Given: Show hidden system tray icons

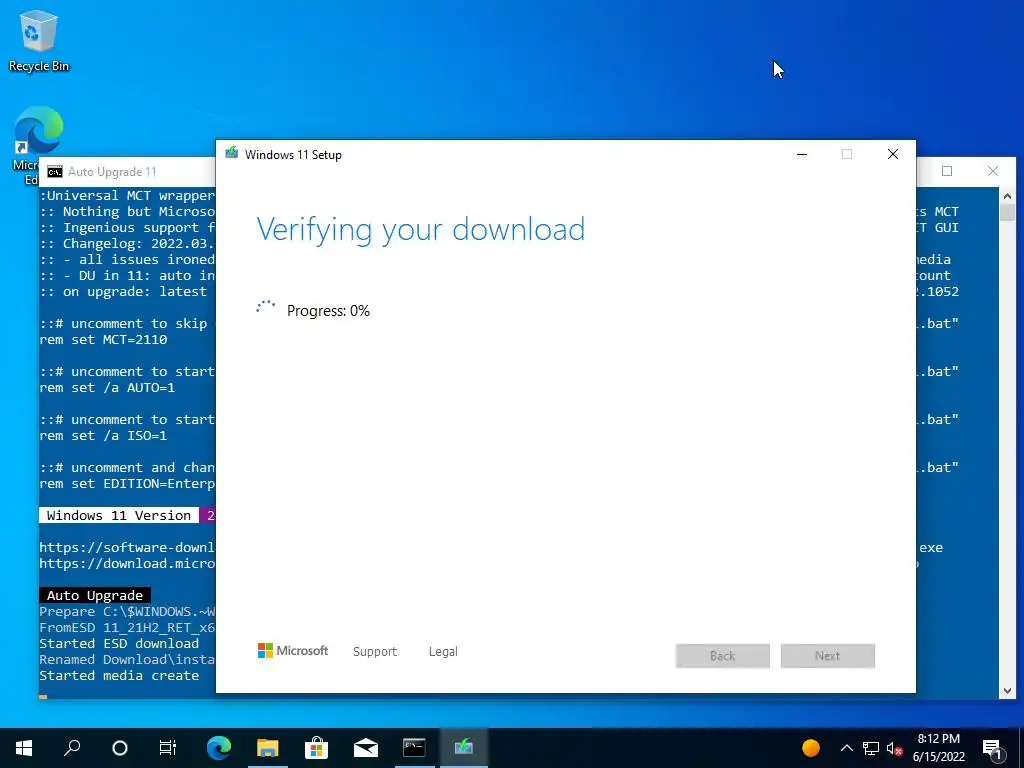Looking at the screenshot, I should tap(846, 748).
